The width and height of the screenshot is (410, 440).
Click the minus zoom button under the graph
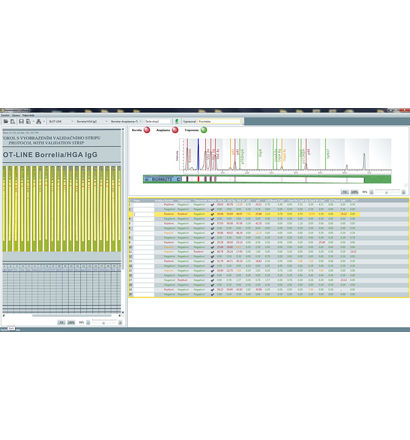(372, 192)
